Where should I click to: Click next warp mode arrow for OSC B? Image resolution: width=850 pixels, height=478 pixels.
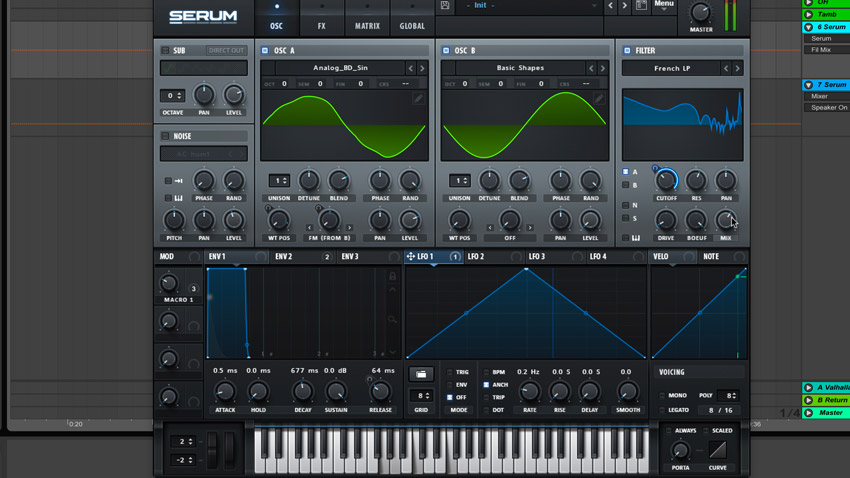(530, 228)
